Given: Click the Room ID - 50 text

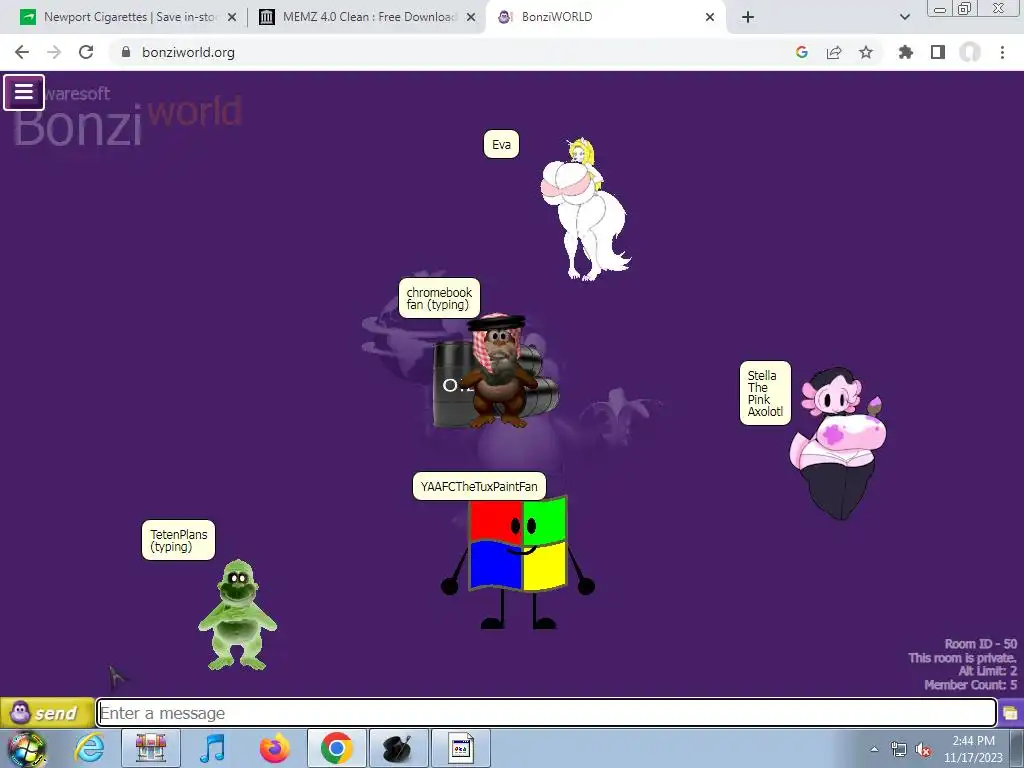Looking at the screenshot, I should (x=980, y=644).
